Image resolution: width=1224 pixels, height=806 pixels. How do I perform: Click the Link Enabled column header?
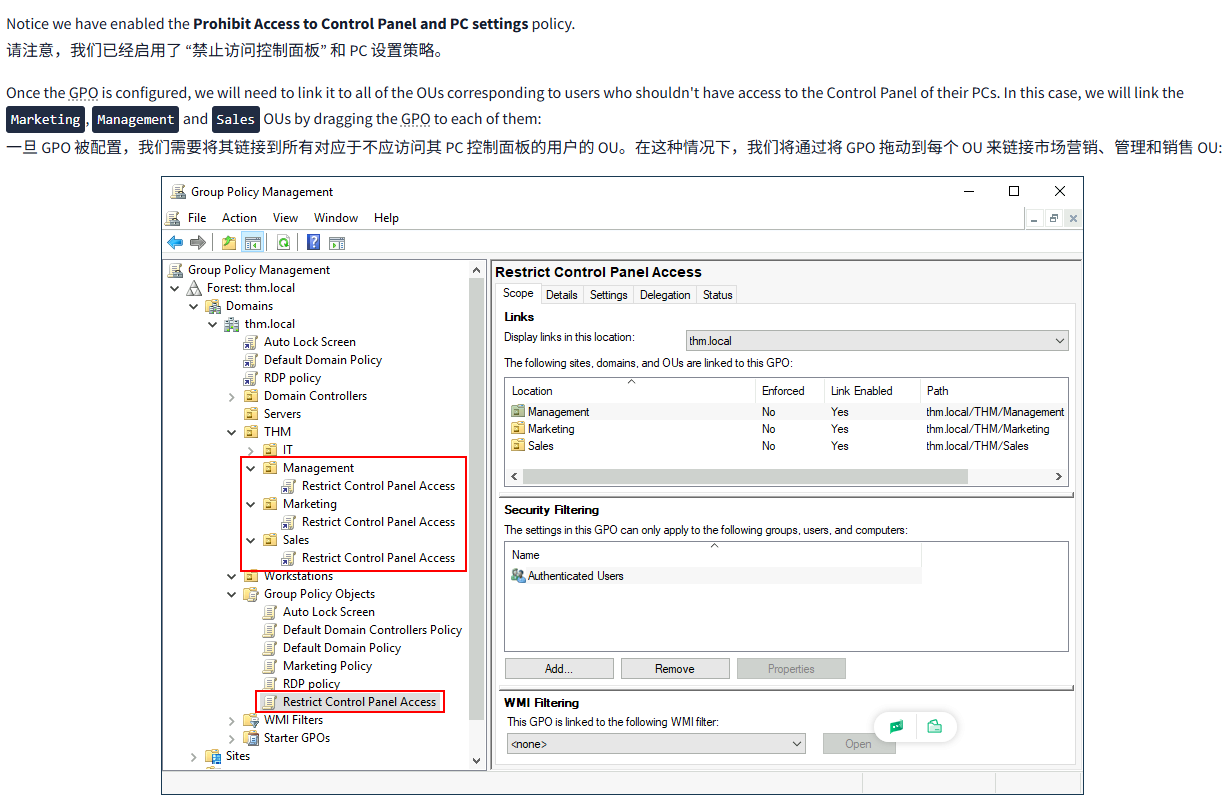tap(870, 391)
